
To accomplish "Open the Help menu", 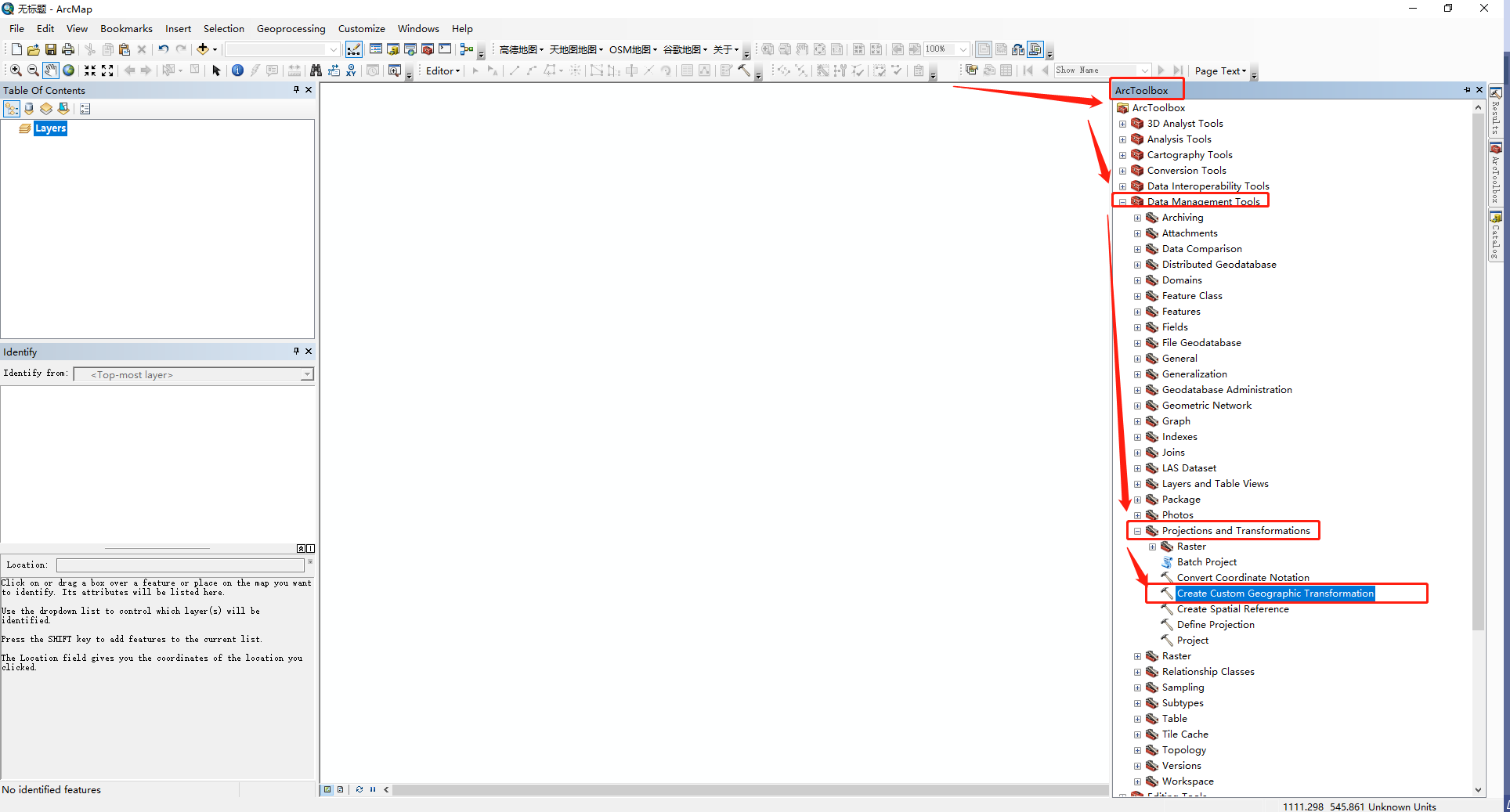I will click(462, 29).
